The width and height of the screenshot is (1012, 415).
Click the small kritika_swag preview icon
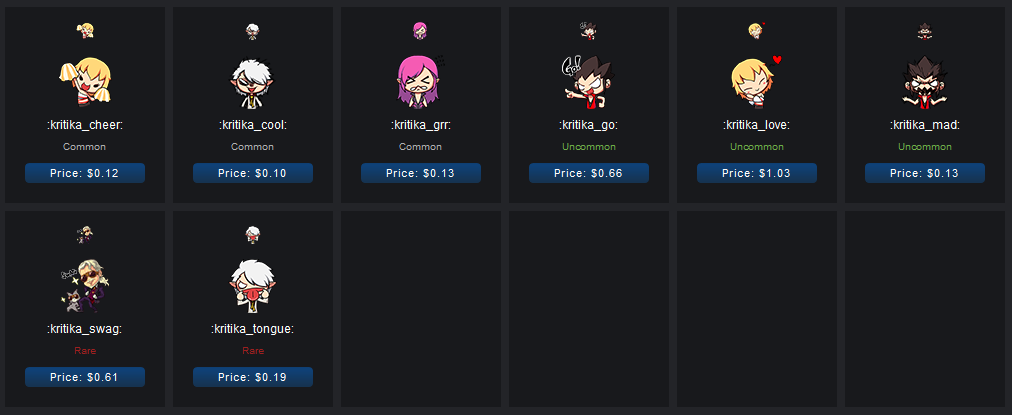[85, 234]
